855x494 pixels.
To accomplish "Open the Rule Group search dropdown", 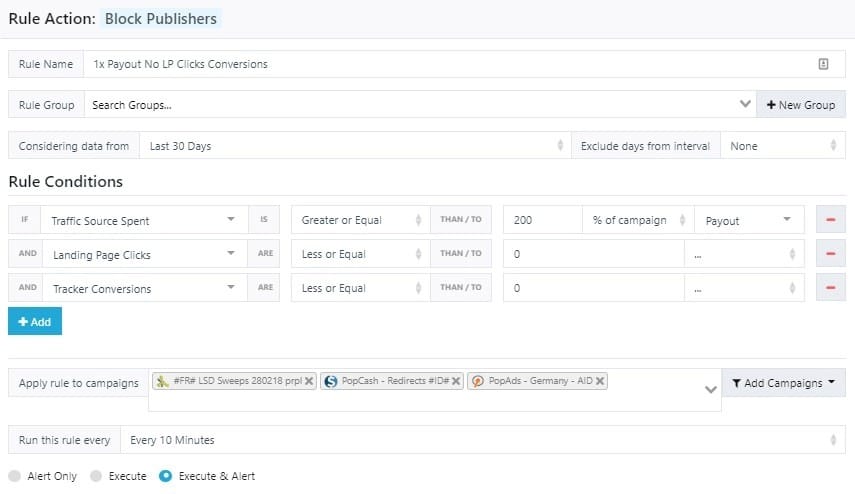I will pos(420,105).
